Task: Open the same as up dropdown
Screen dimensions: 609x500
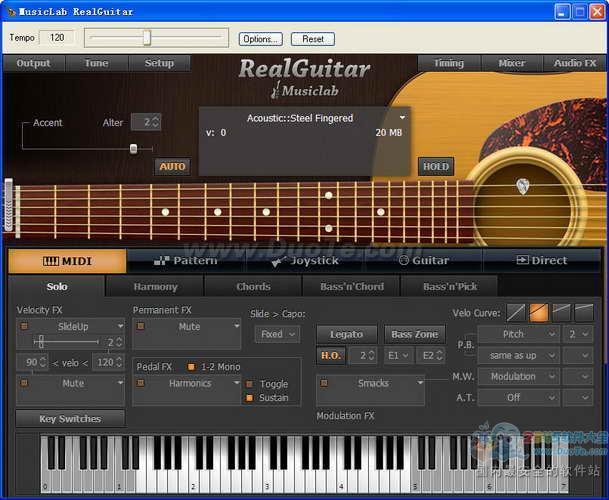Action: tap(519, 355)
